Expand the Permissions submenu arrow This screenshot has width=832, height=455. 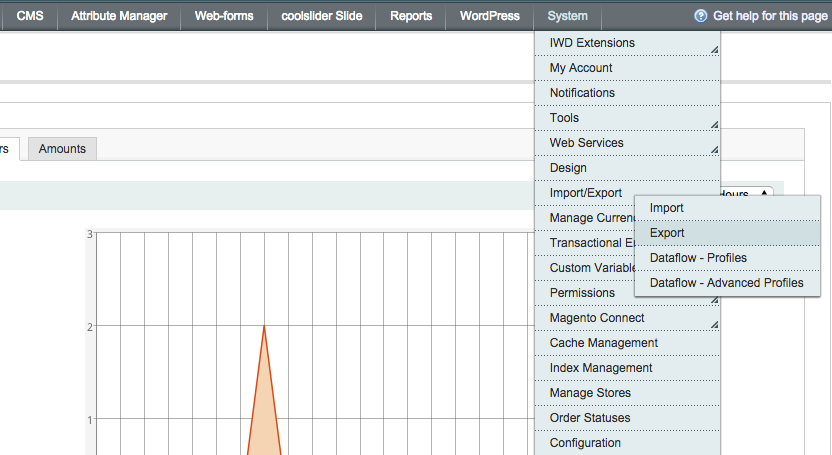pyautogui.click(x=715, y=300)
